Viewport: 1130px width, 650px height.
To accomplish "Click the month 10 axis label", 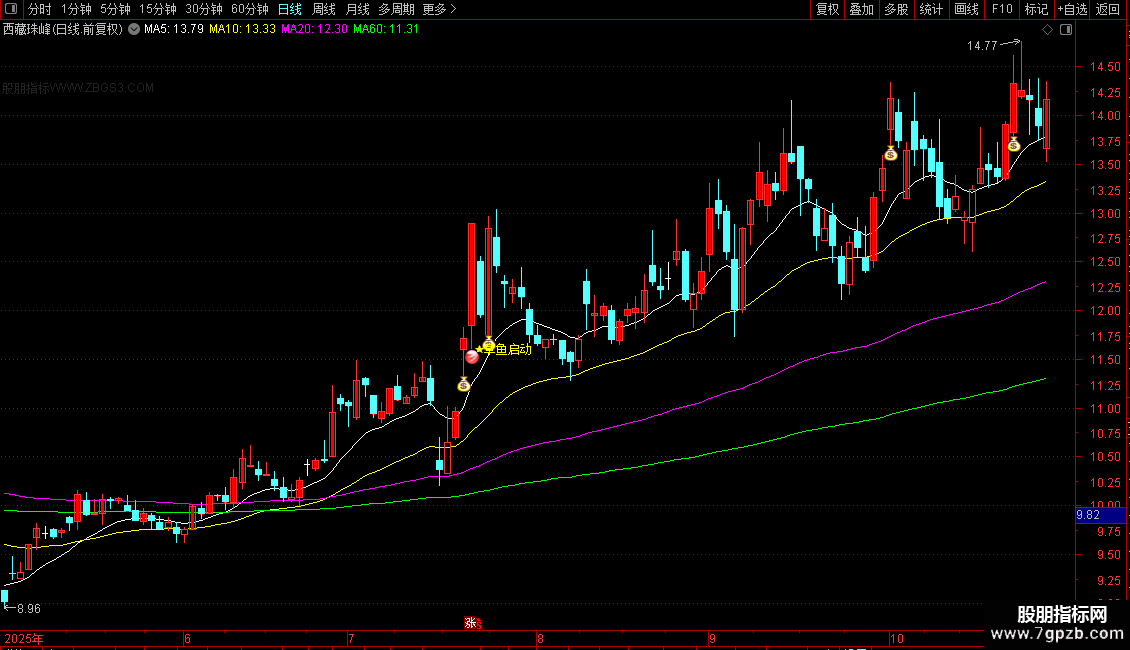I will (896, 638).
